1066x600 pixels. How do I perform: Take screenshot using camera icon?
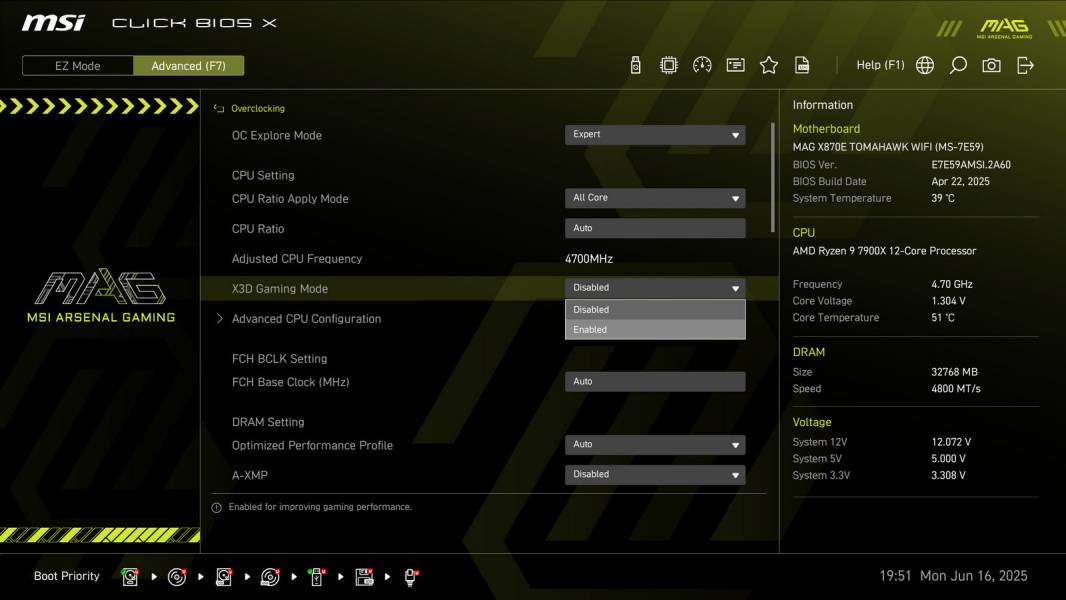coord(991,65)
